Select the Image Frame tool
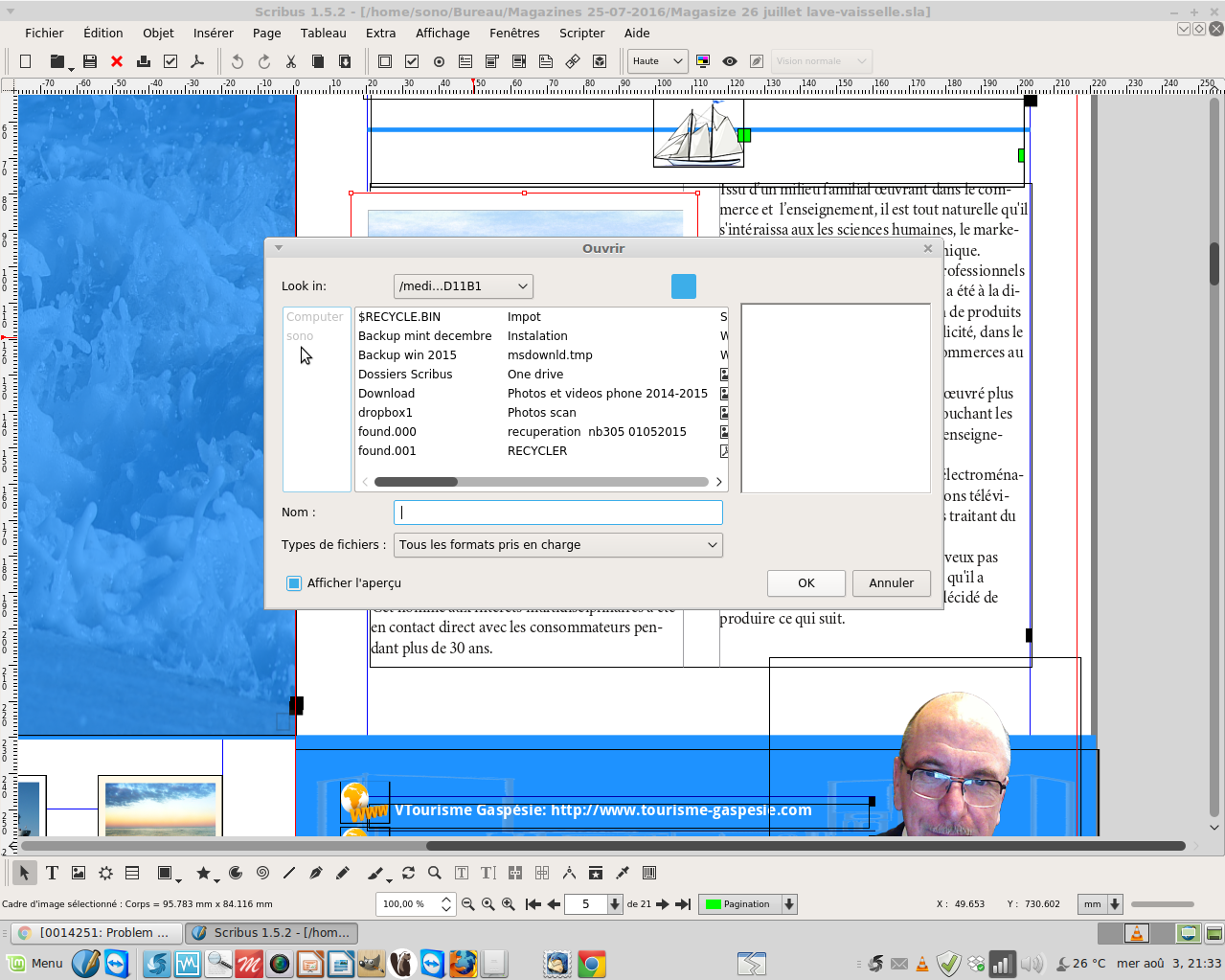 (x=79, y=873)
